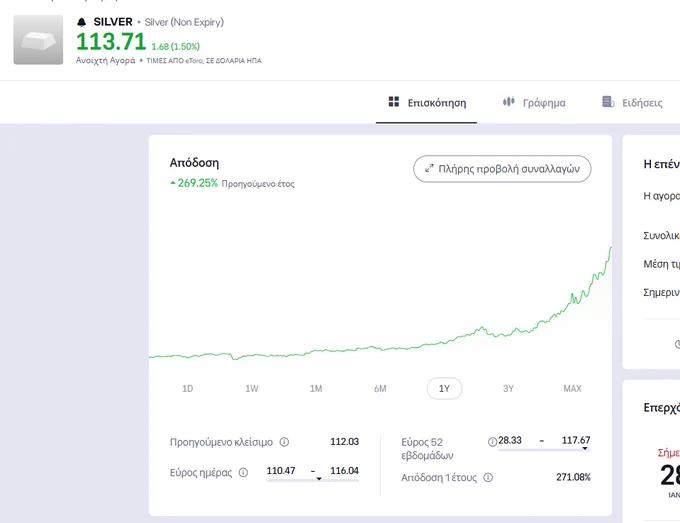Screen dimensions: 680x523
Task: Click the Ανοιχτή Αγορά market status
Action: [105, 60]
